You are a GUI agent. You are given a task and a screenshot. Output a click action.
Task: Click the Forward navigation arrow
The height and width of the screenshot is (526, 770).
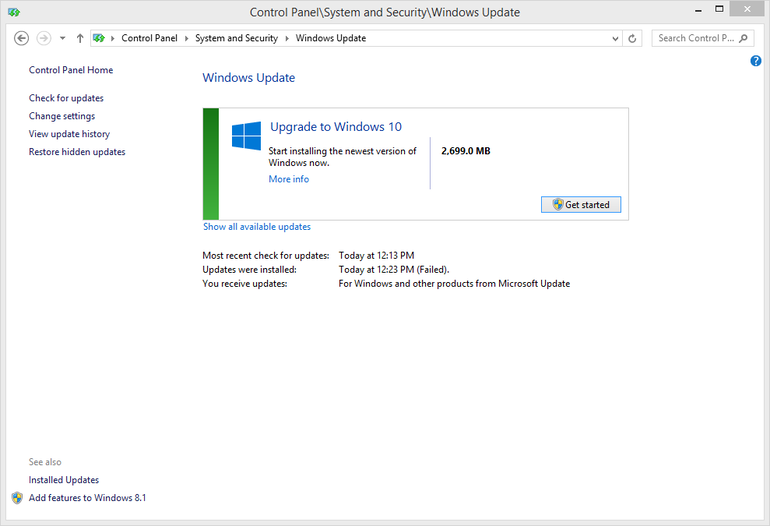pos(44,38)
